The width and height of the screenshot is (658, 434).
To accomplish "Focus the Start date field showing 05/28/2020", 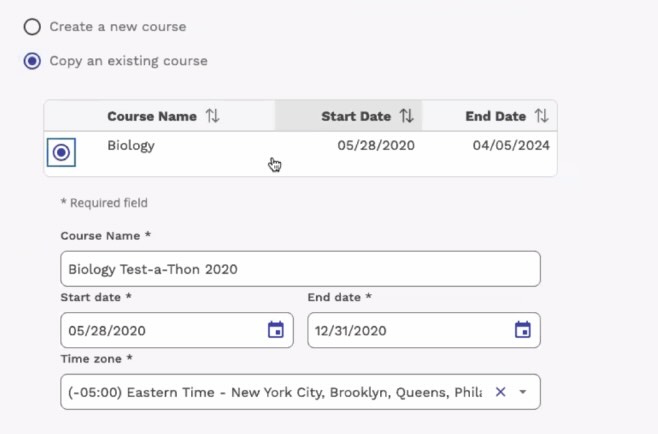I will click(177, 330).
